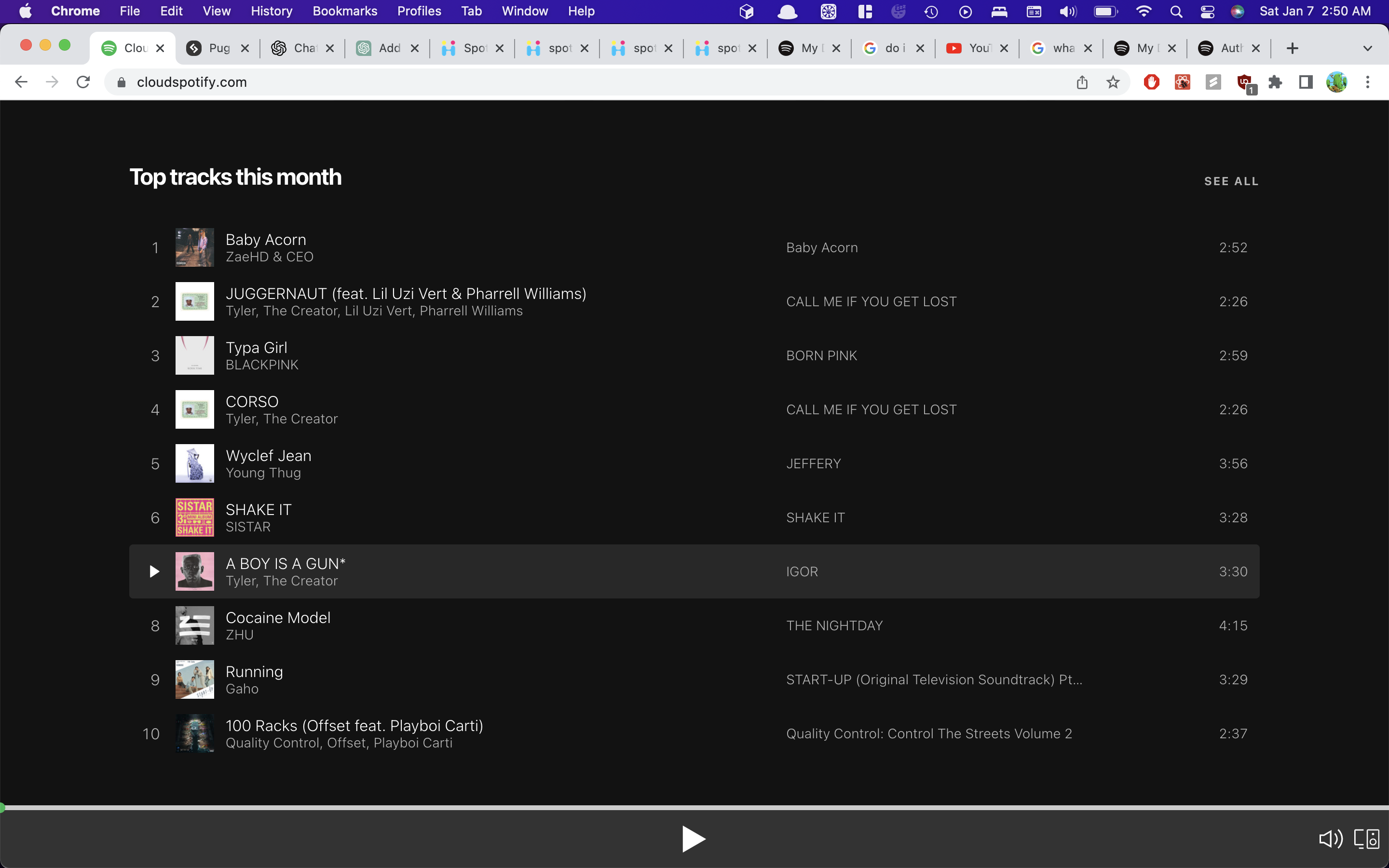Play A BOY IS A GUN* with its row play arrow
Screen dimensions: 1389x868
[153, 571]
